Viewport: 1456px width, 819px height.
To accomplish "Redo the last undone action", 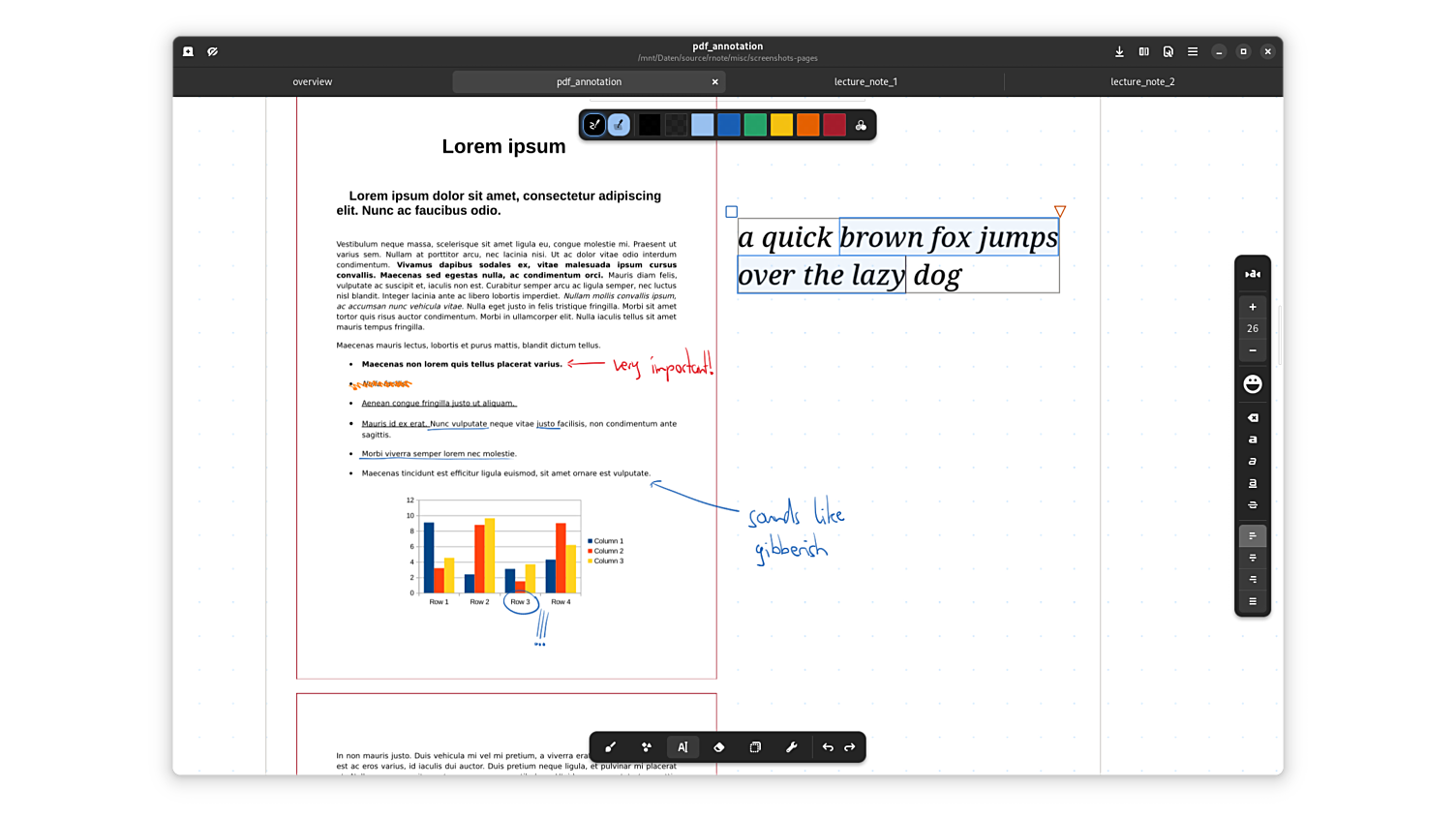I will coord(850,747).
